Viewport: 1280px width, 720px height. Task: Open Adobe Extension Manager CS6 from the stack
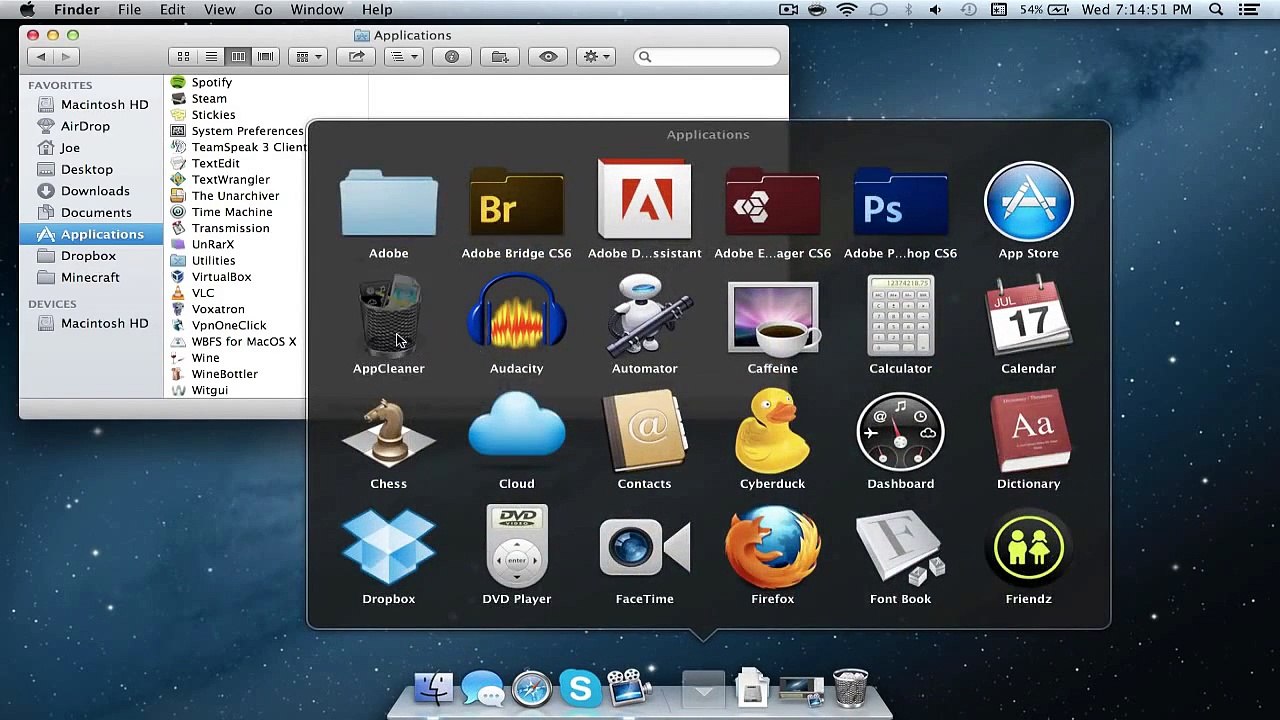[x=772, y=203]
